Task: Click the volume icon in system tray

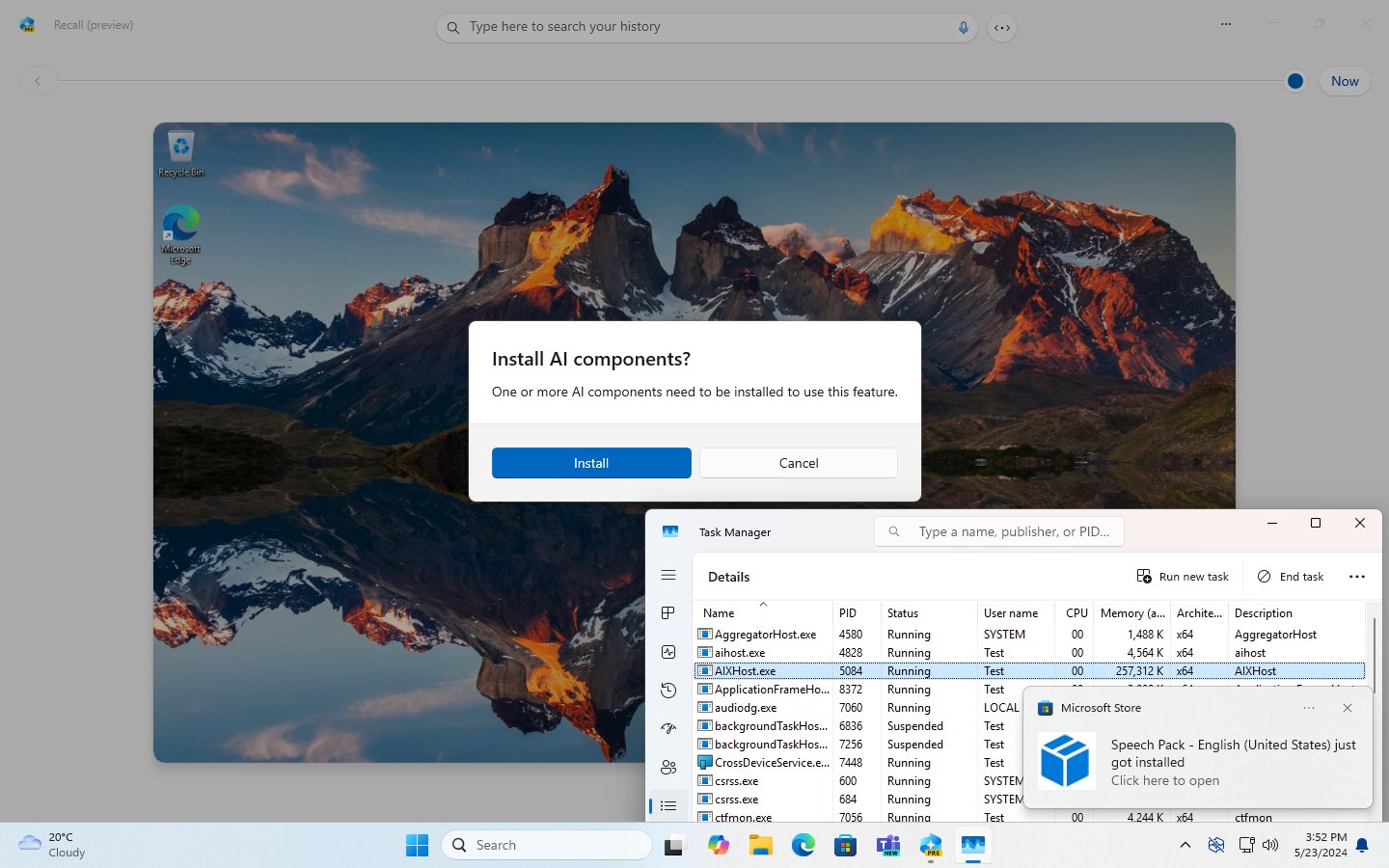Action: pos(1271,845)
